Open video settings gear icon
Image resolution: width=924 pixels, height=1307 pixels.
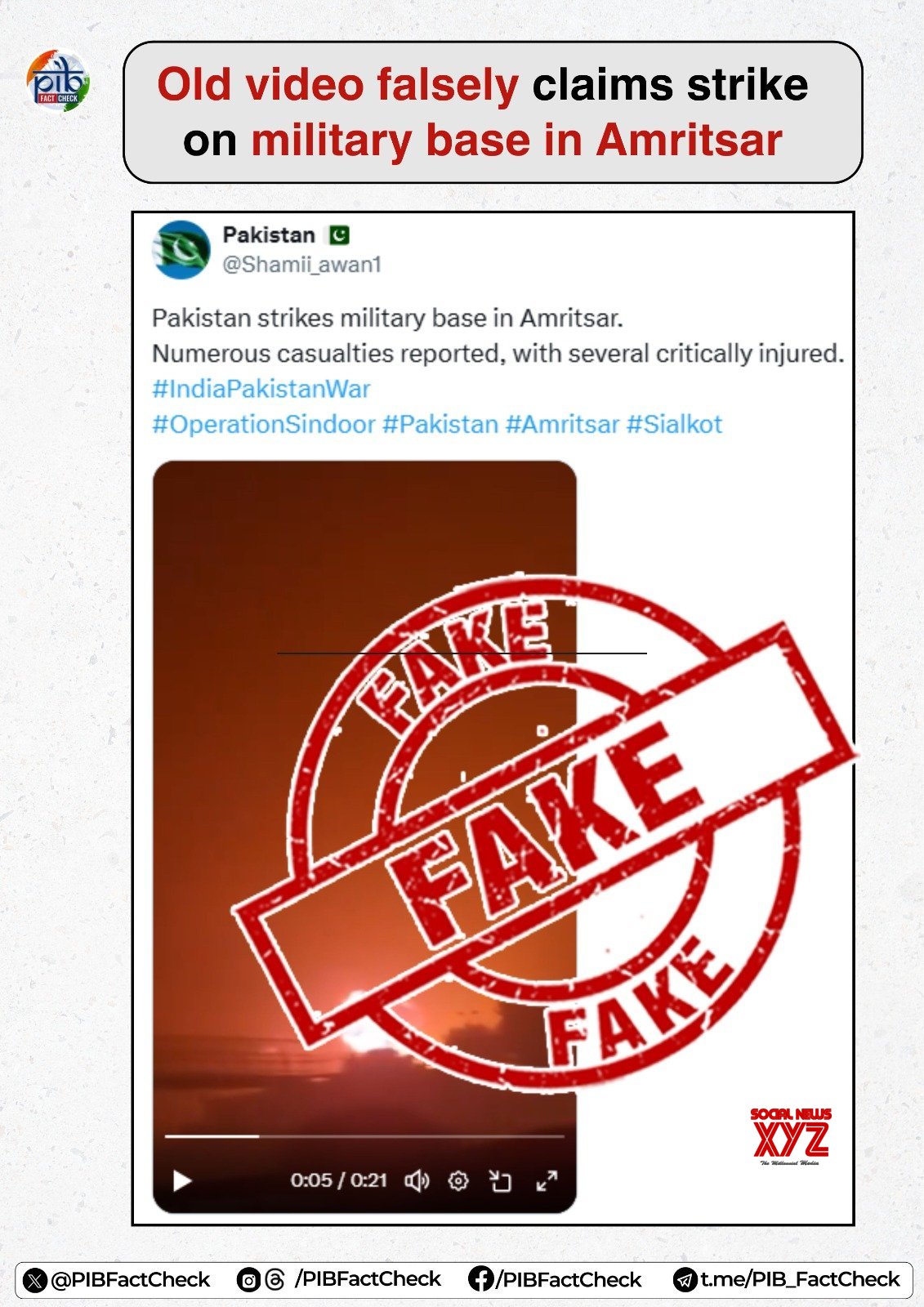click(458, 1180)
